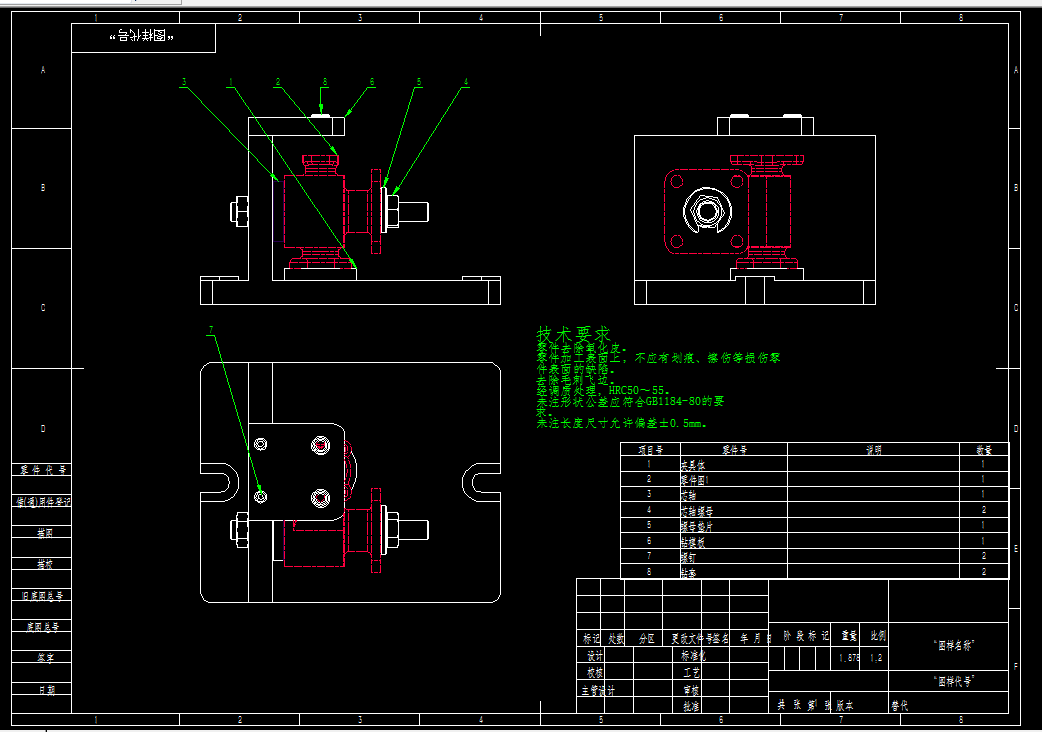The height and width of the screenshot is (732, 1042).
Task: Click the right U-slot in the top view
Action: tap(481, 482)
